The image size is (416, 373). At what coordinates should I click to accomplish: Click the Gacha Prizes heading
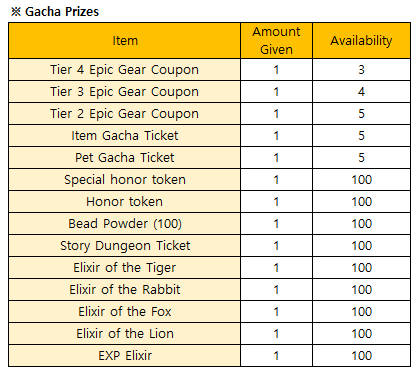[x=55, y=12]
